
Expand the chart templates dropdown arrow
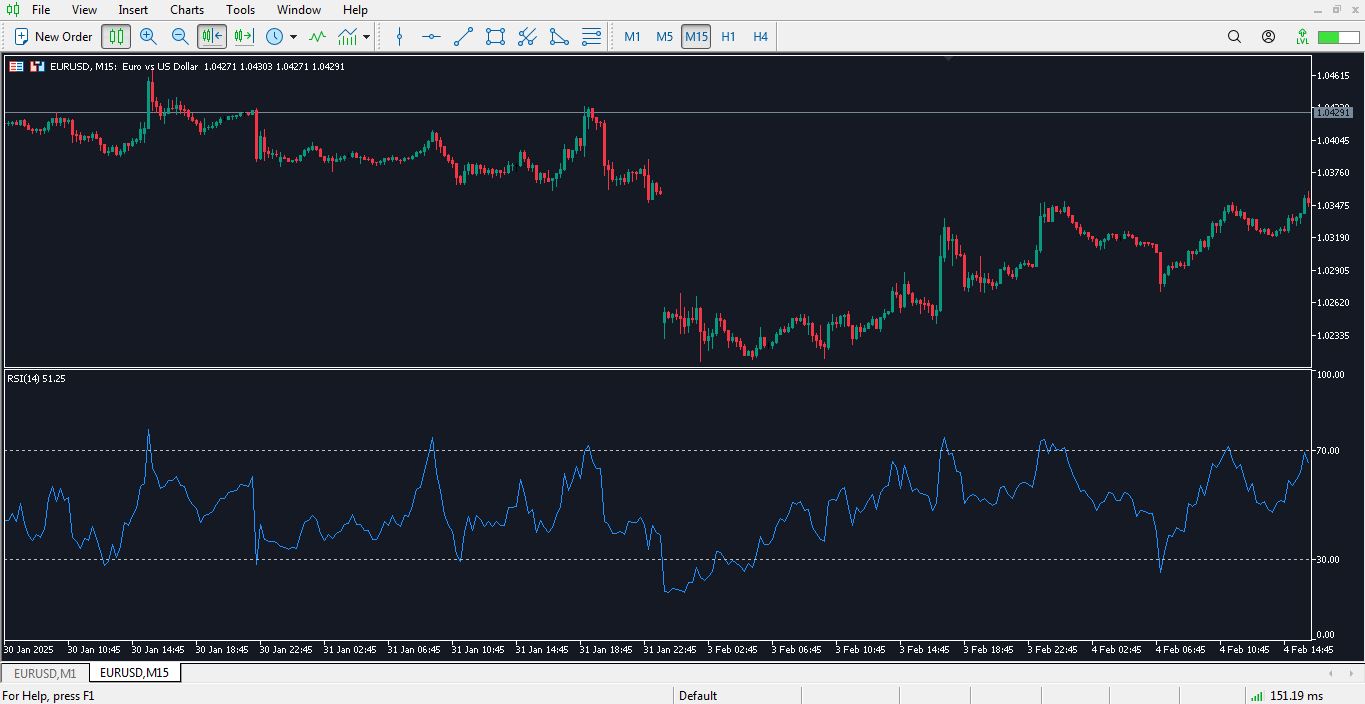pyautogui.click(x=366, y=37)
